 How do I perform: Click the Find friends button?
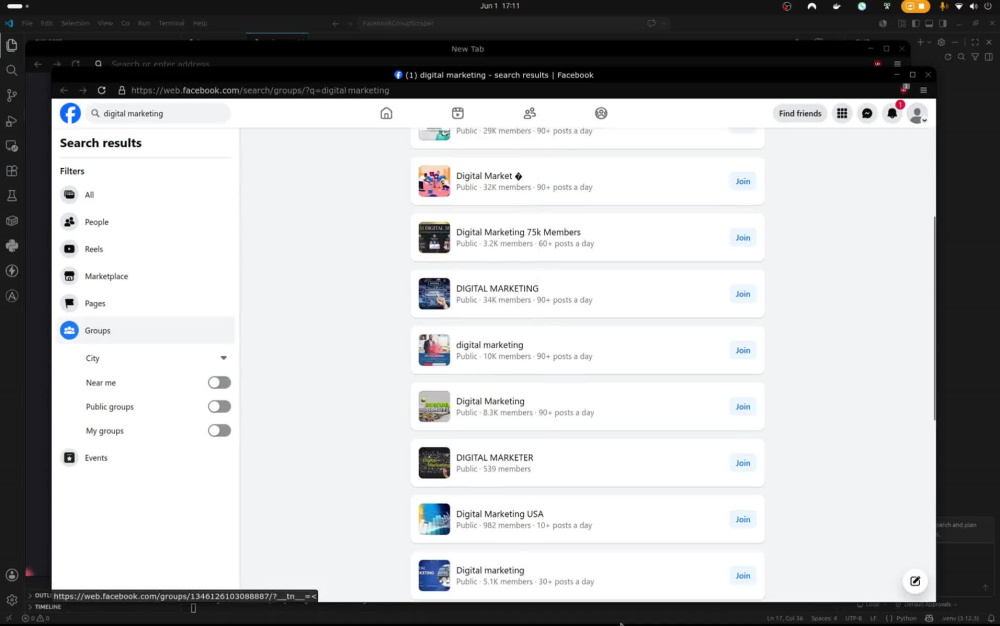pos(800,113)
